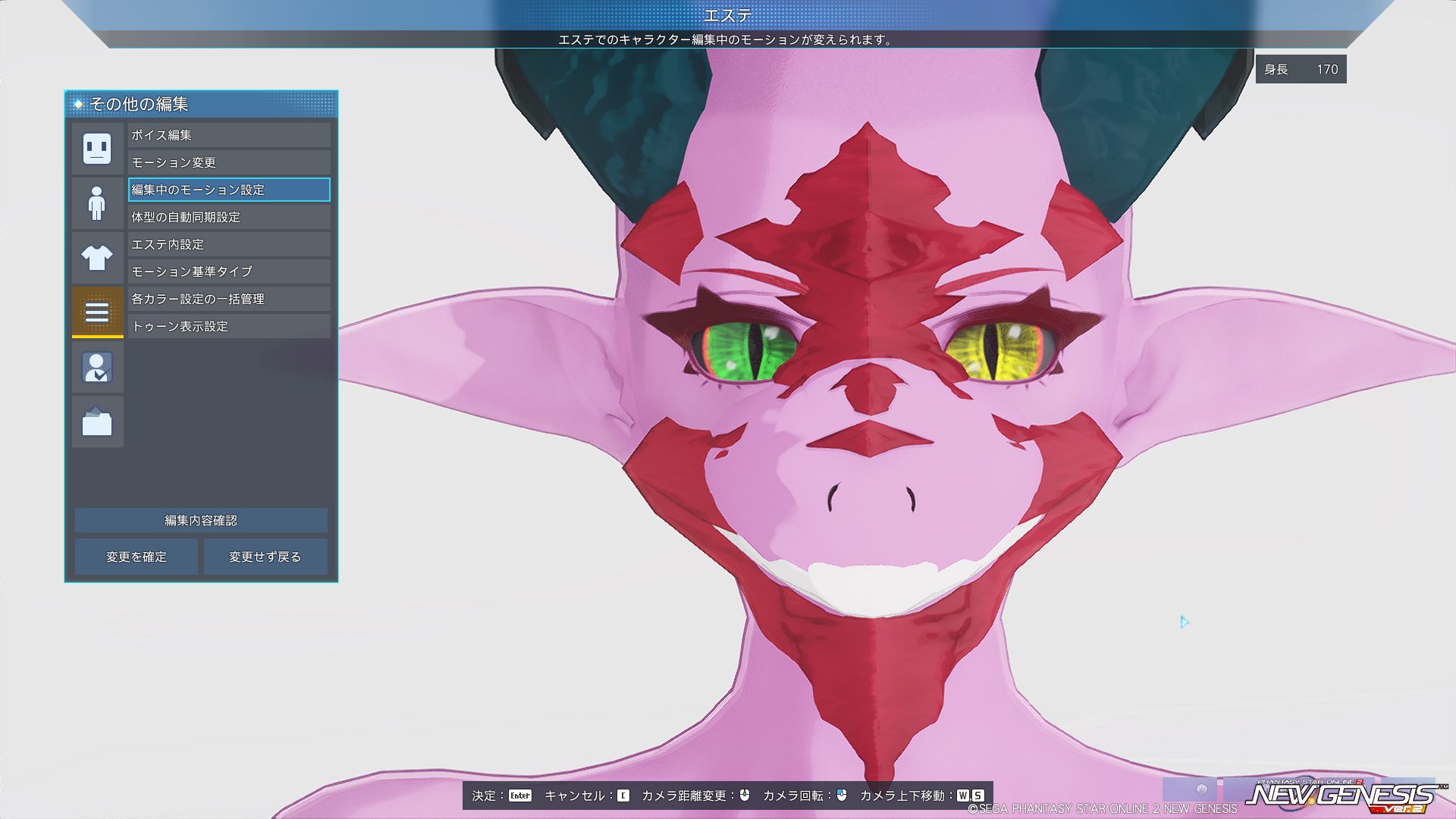Open the body shape category icon
The width and height of the screenshot is (1456, 819).
click(x=97, y=203)
